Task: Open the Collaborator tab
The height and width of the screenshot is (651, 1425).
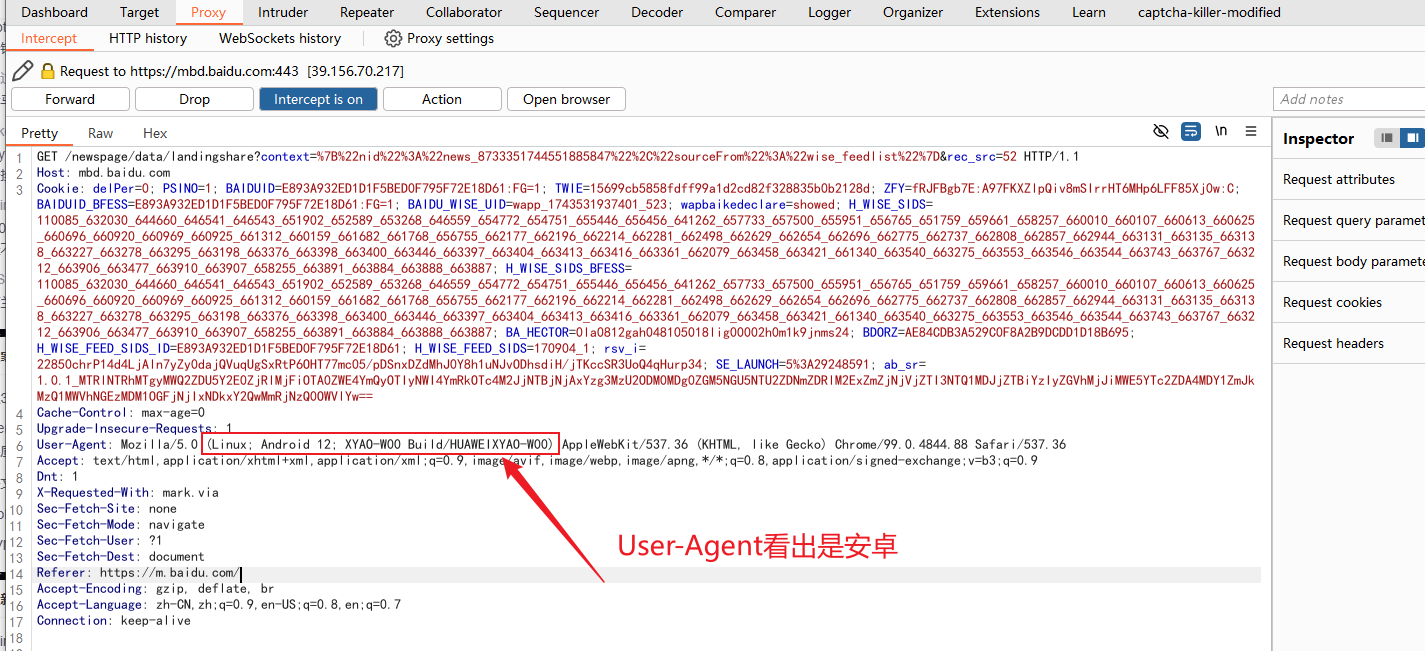Action: (464, 12)
